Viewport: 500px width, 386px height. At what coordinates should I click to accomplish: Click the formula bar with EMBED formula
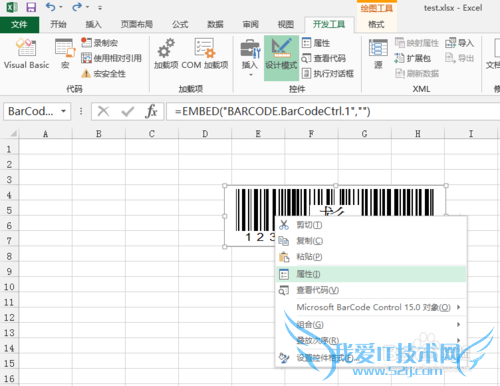click(333, 111)
